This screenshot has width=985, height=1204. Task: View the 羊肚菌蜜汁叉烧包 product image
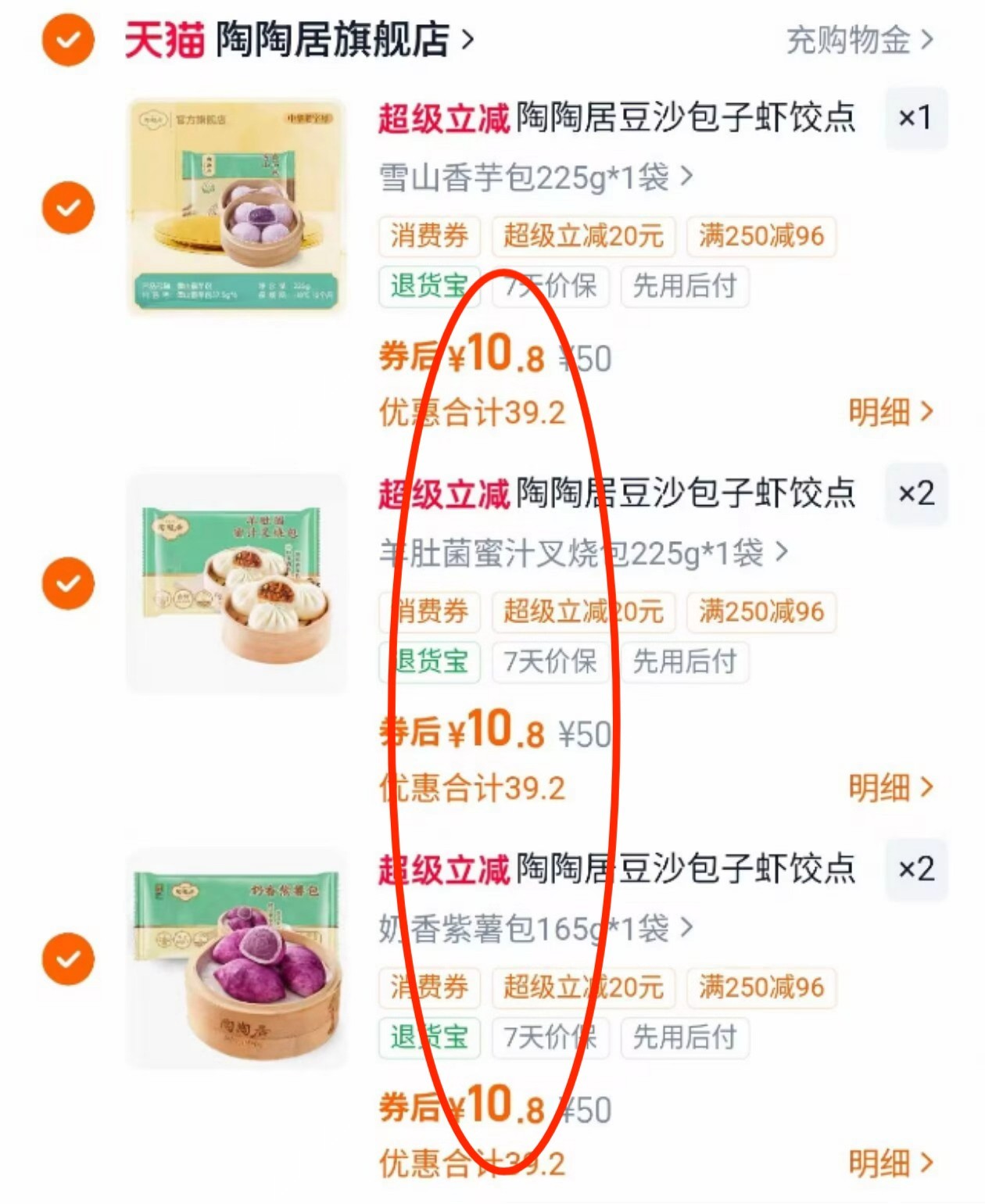coord(237,582)
